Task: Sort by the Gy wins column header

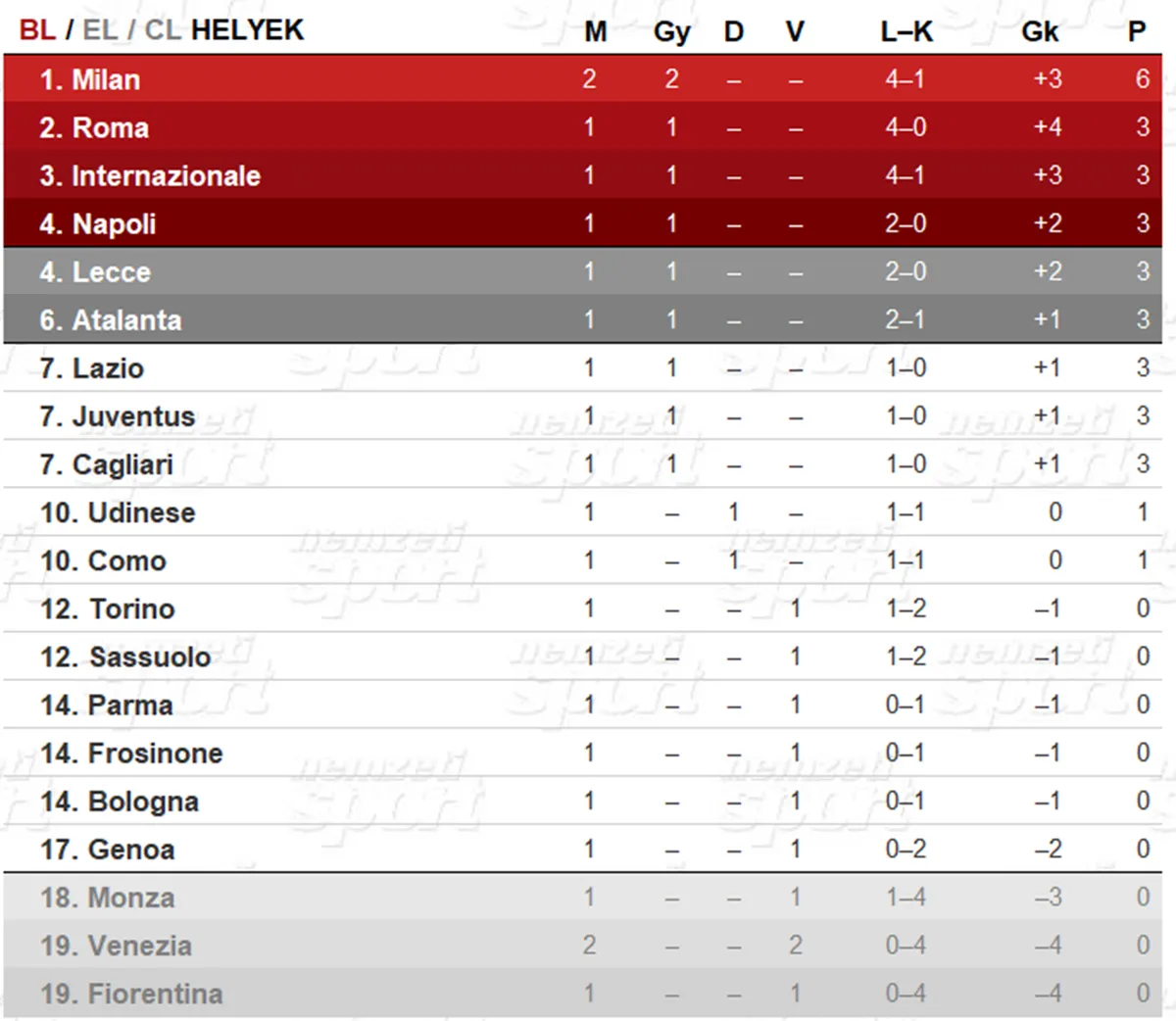Action: tap(671, 33)
